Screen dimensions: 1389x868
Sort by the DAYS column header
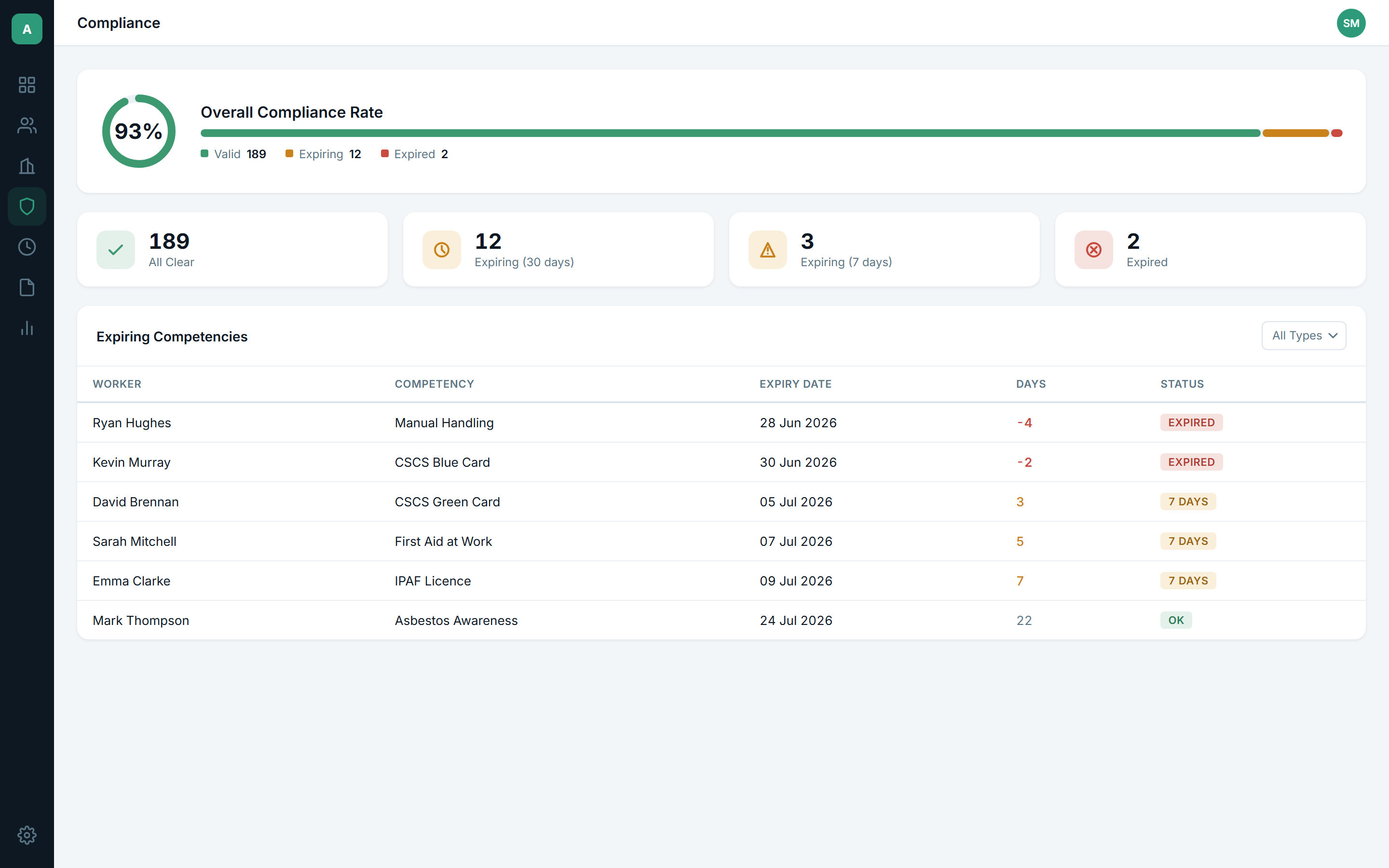point(1031,384)
